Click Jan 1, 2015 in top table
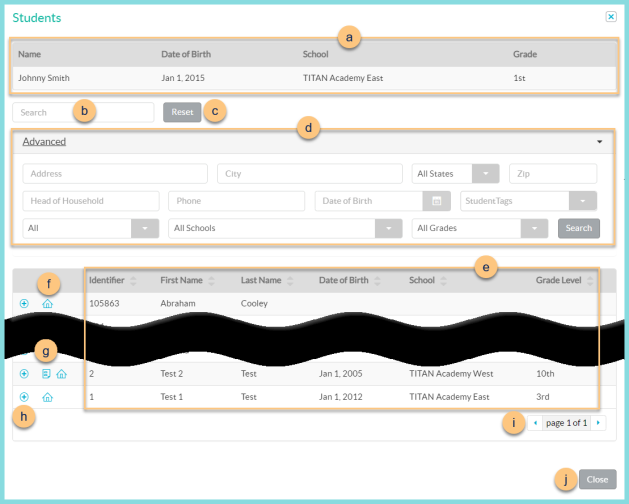The width and height of the screenshot is (629, 504). (x=183, y=78)
